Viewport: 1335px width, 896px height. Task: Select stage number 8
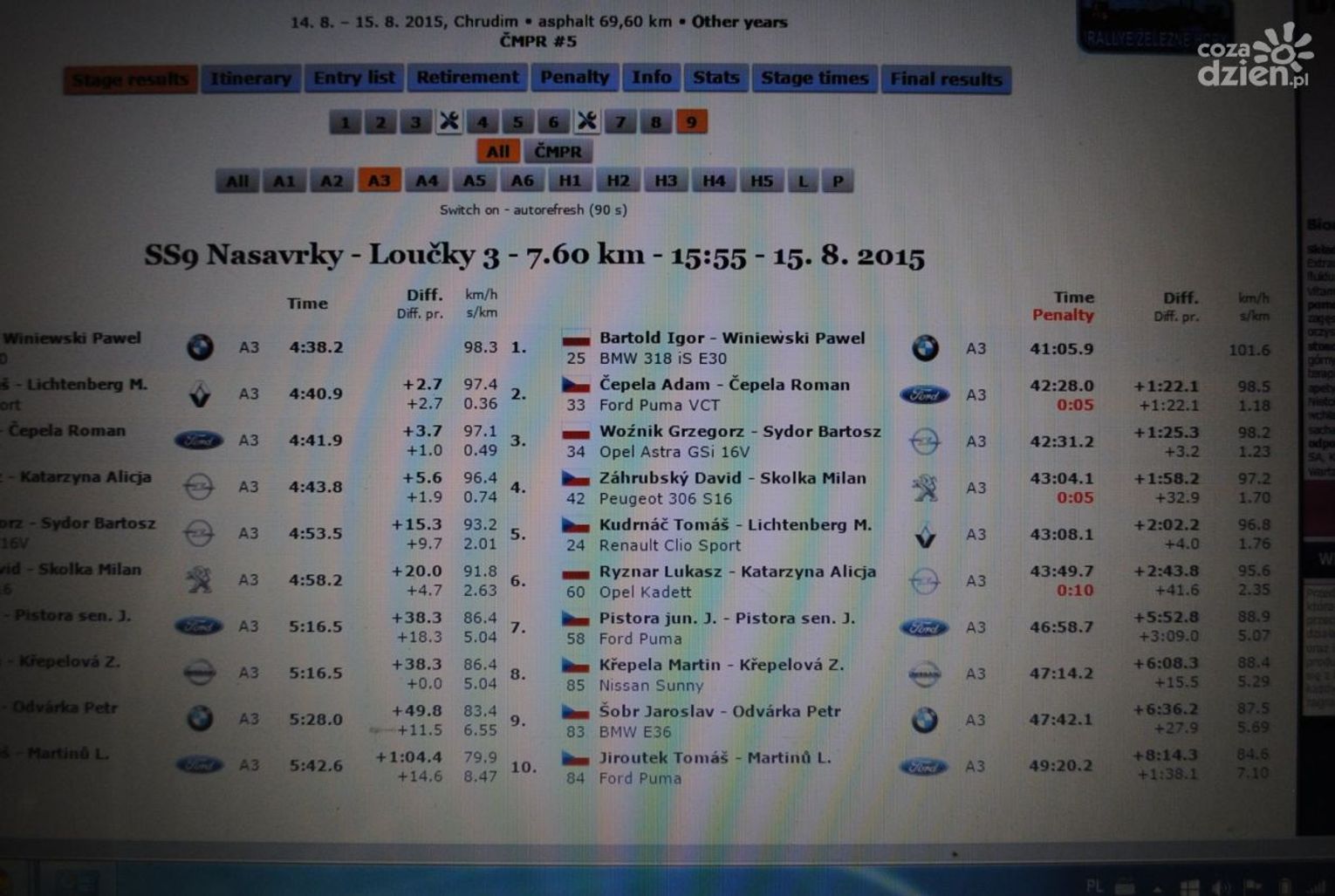[x=656, y=122]
